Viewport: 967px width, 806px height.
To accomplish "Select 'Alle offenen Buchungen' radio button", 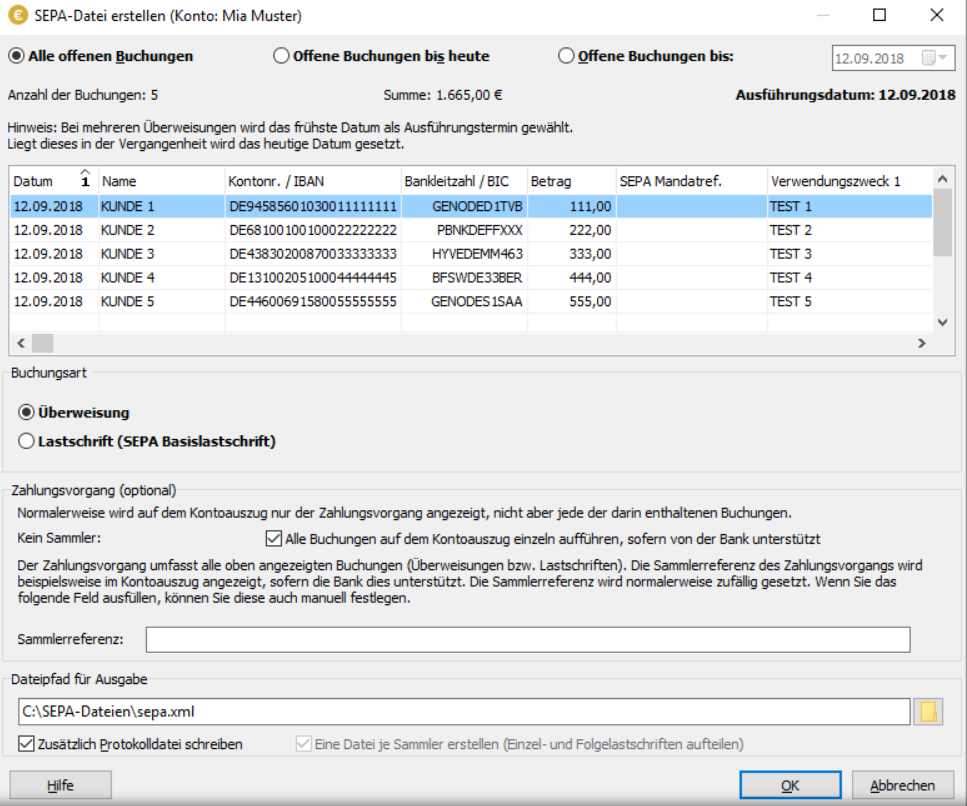I will pos(17,56).
